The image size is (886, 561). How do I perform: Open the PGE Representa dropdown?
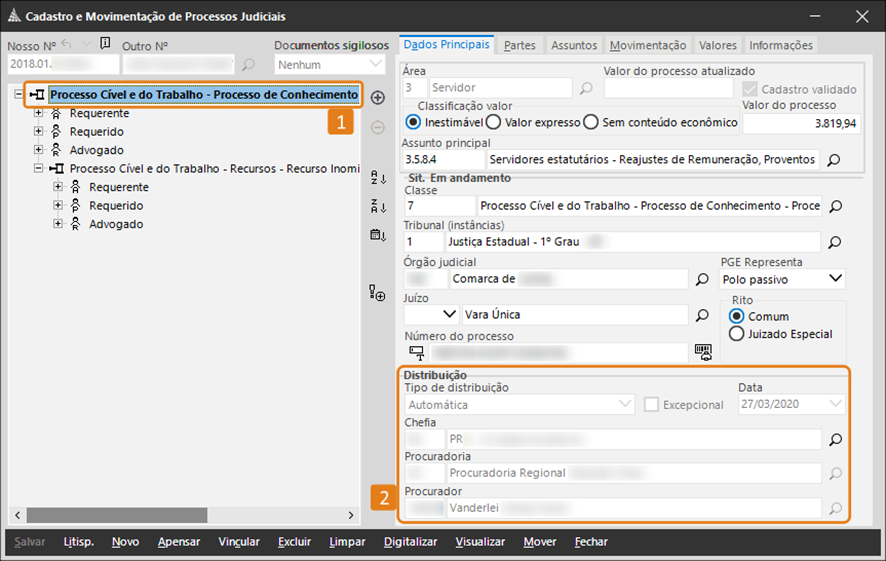835,279
